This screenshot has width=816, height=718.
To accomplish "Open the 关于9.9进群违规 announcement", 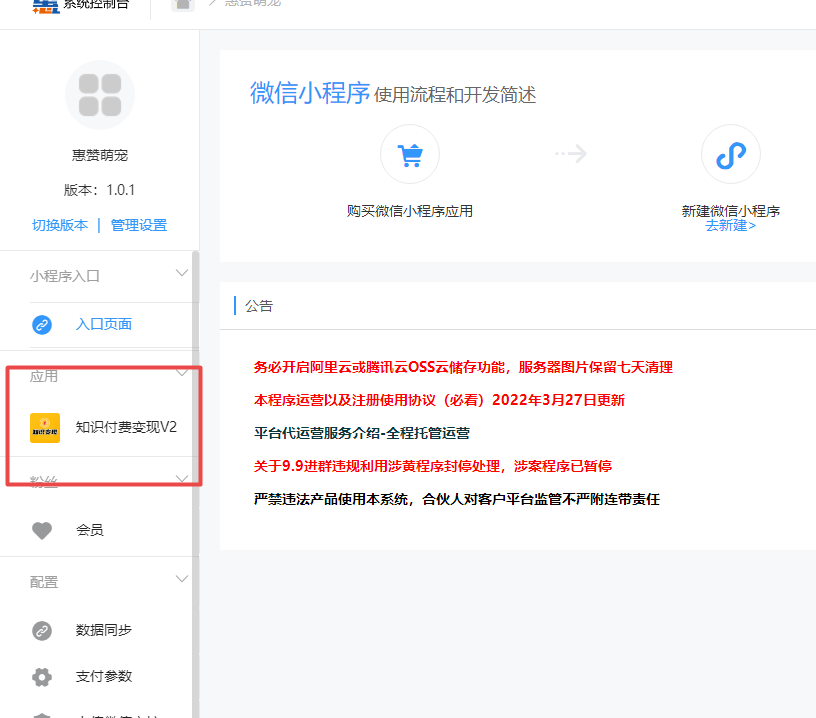I will [432, 466].
